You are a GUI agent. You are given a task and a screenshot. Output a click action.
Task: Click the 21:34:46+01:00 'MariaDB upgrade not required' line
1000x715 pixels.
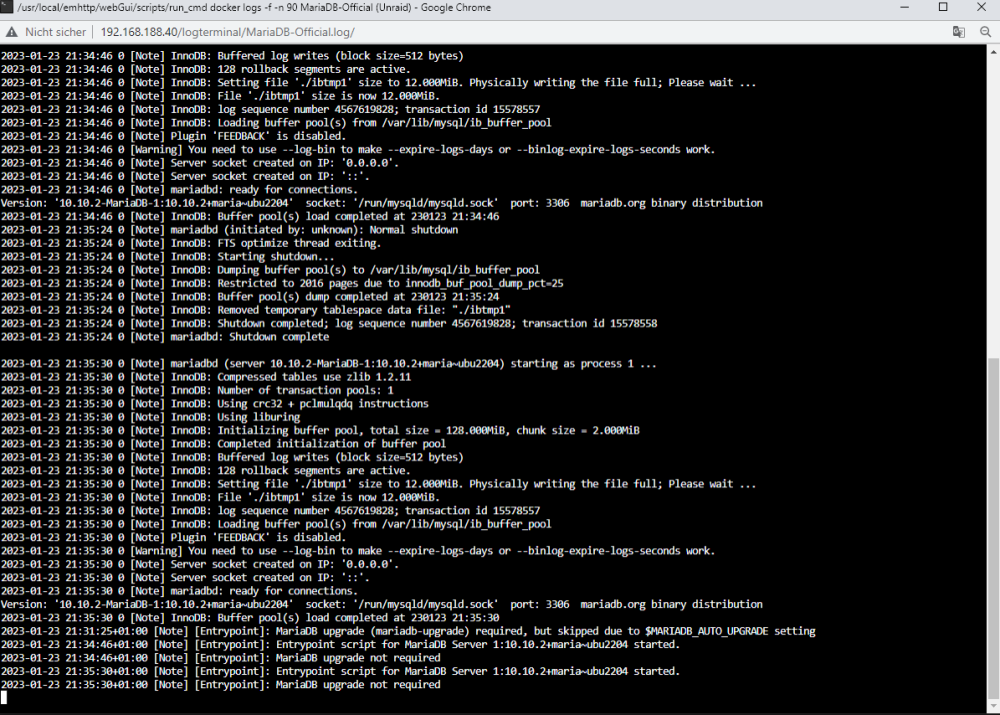coord(221,658)
